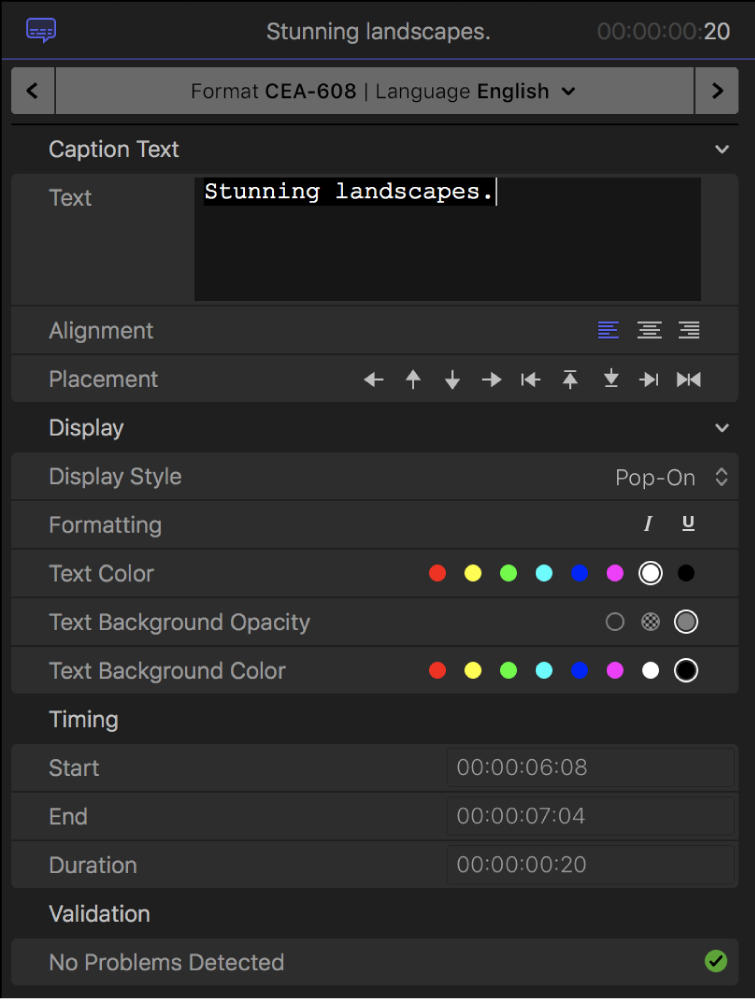This screenshot has height=1000, width=755.
Task: Apply underline formatting to caption text
Action: pos(688,523)
